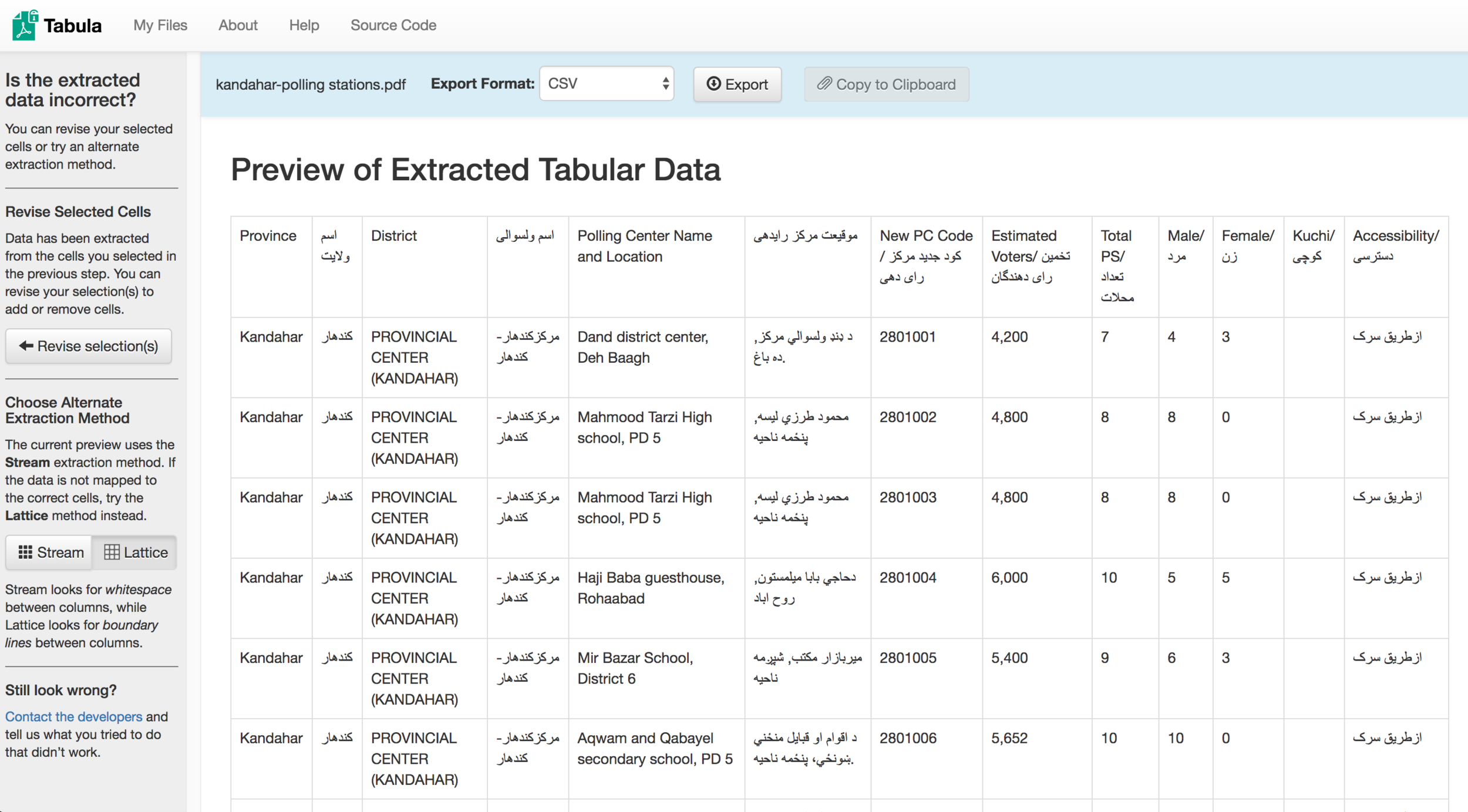Image resolution: width=1468 pixels, height=812 pixels.
Task: Click Choose Alternate Extraction Method heading
Action: [x=68, y=410]
